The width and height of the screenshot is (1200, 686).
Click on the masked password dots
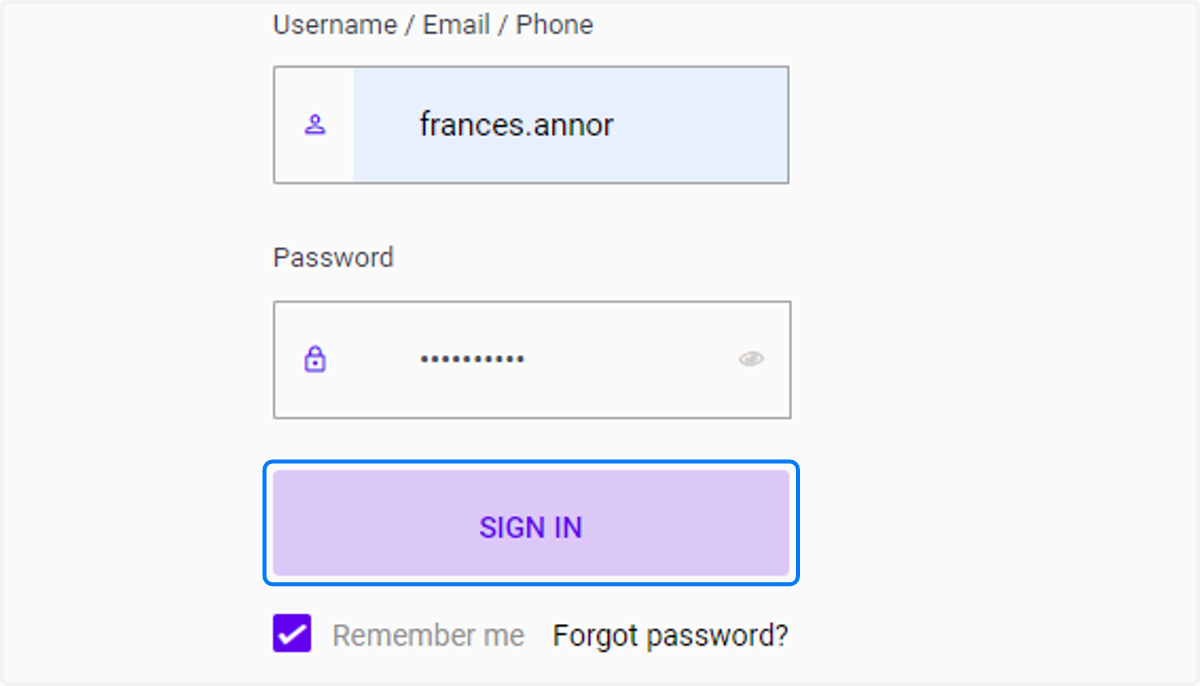(472, 359)
